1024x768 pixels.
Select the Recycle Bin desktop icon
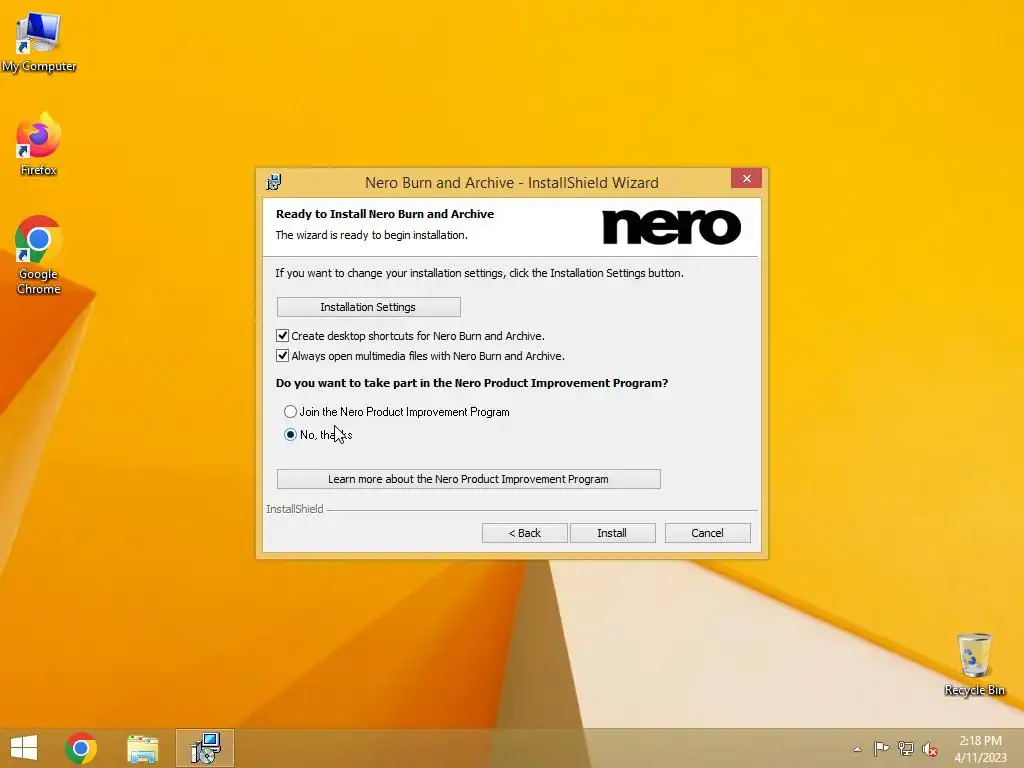click(x=974, y=664)
